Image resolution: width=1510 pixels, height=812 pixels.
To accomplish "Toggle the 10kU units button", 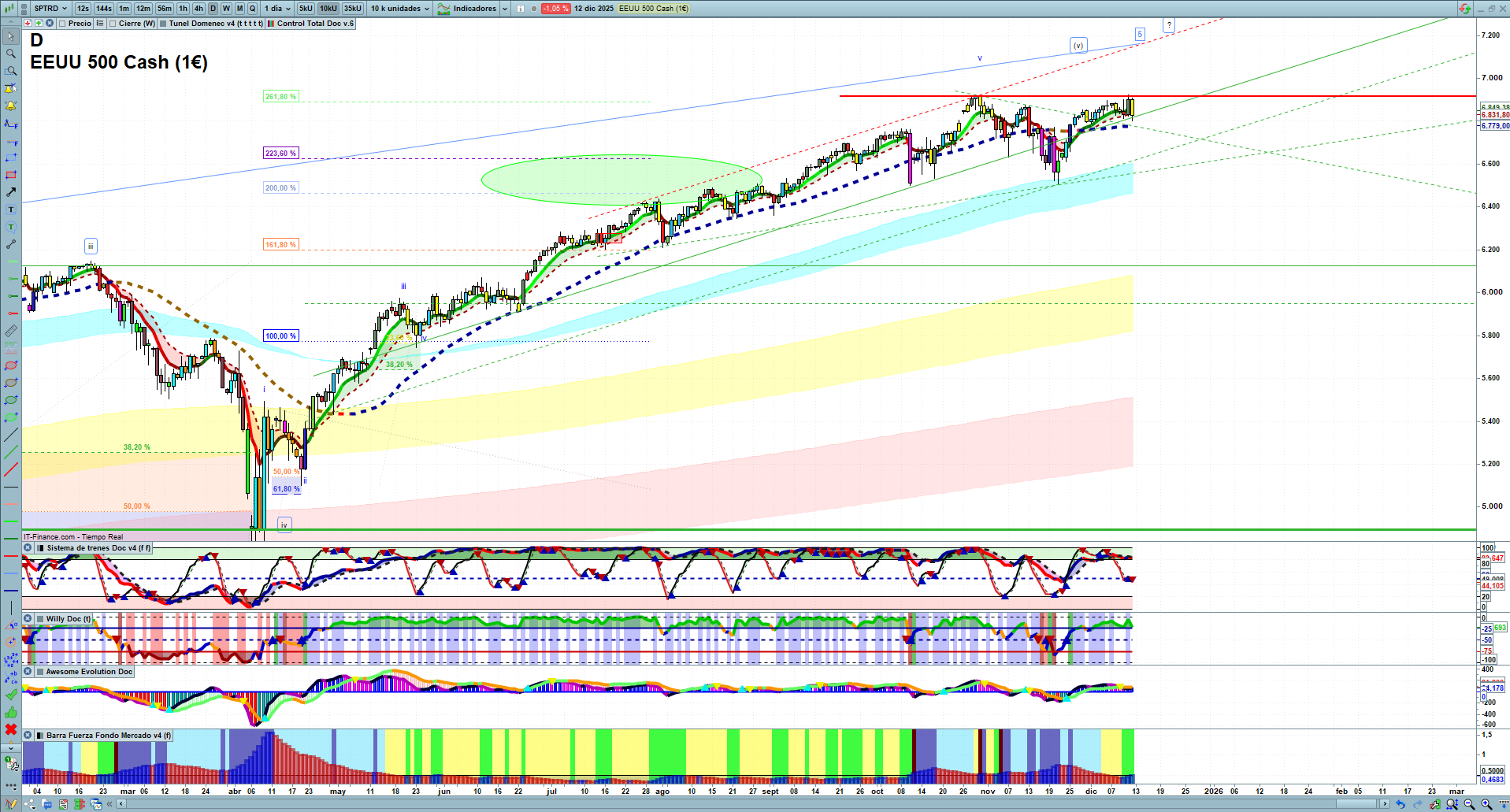I will (x=328, y=9).
